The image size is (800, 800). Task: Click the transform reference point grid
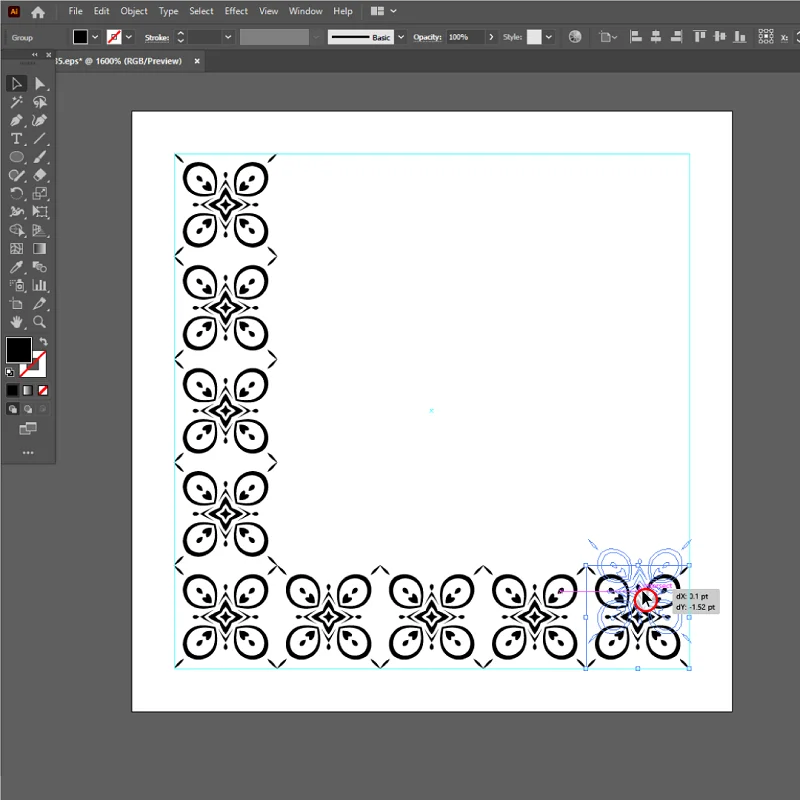click(x=766, y=36)
